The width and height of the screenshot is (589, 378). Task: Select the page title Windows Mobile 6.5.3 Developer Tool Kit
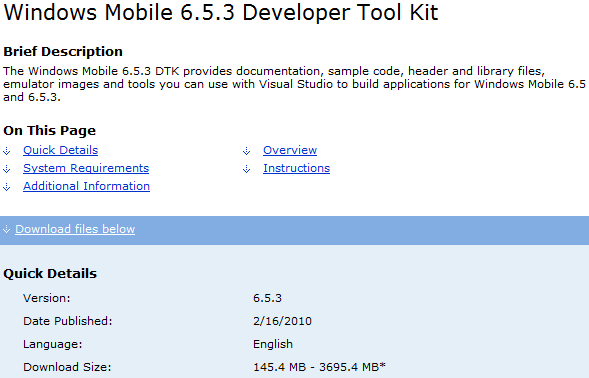click(x=221, y=12)
